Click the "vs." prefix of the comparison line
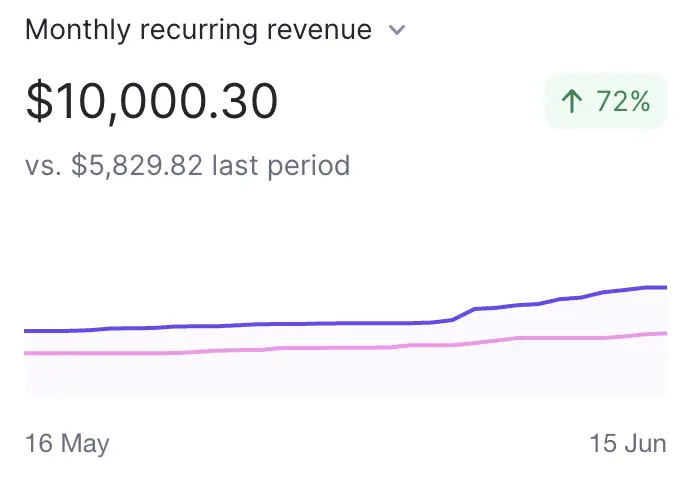 tap(42, 164)
